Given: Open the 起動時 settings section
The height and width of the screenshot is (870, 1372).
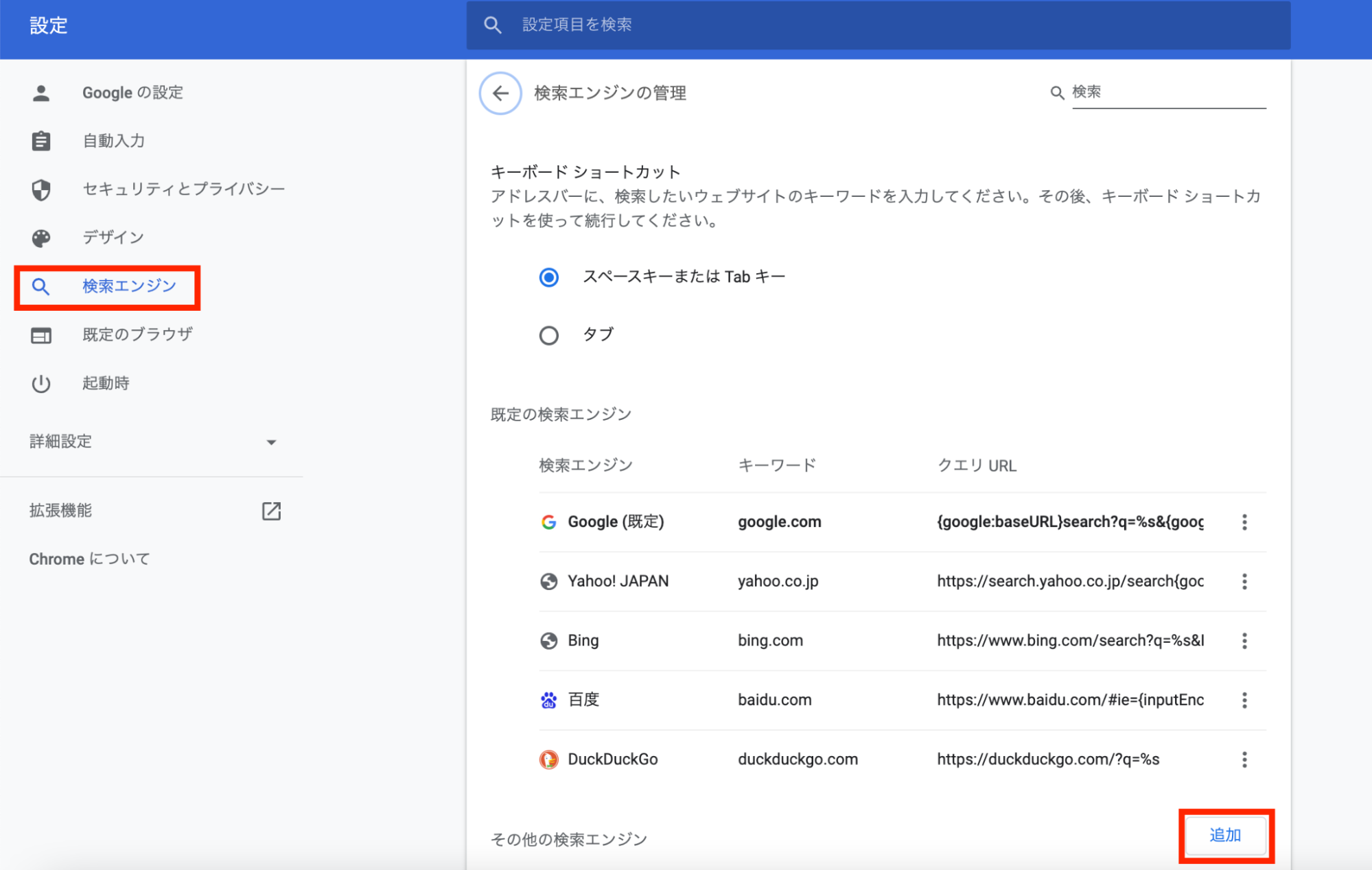Looking at the screenshot, I should click(x=106, y=383).
